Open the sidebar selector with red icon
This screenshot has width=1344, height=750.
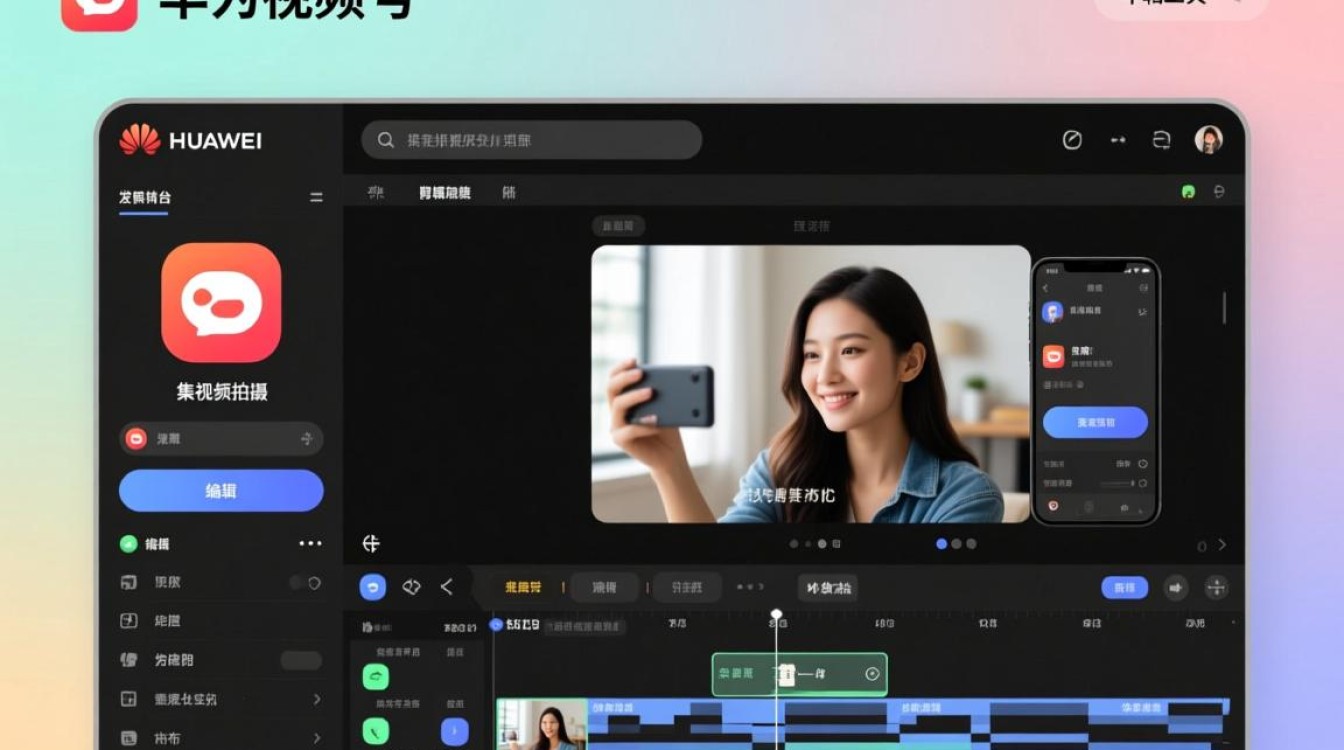pyautogui.click(x=221, y=438)
